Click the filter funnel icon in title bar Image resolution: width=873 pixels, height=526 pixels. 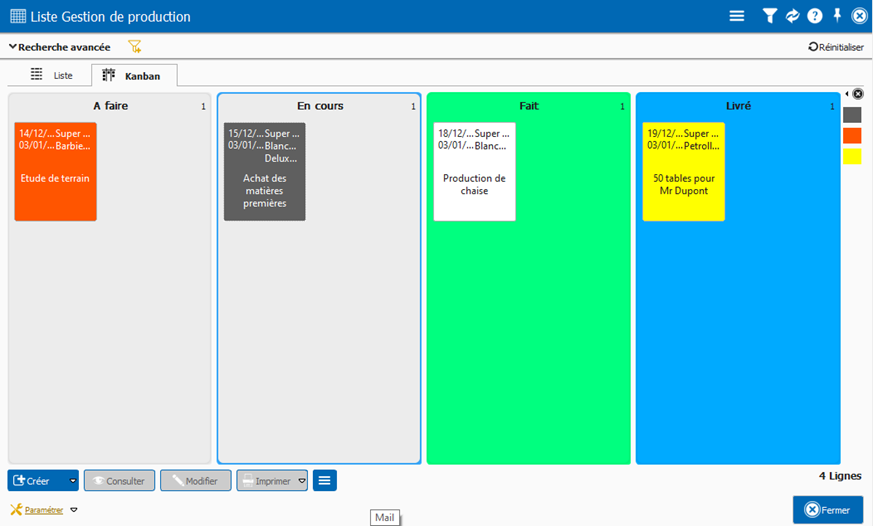770,16
